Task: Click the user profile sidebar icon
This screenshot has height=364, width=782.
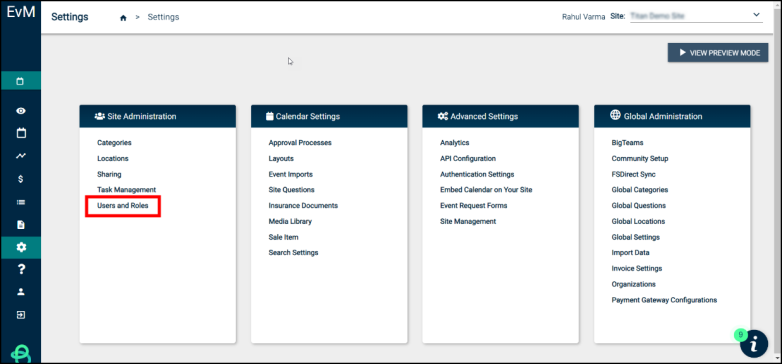Action: tap(21, 292)
